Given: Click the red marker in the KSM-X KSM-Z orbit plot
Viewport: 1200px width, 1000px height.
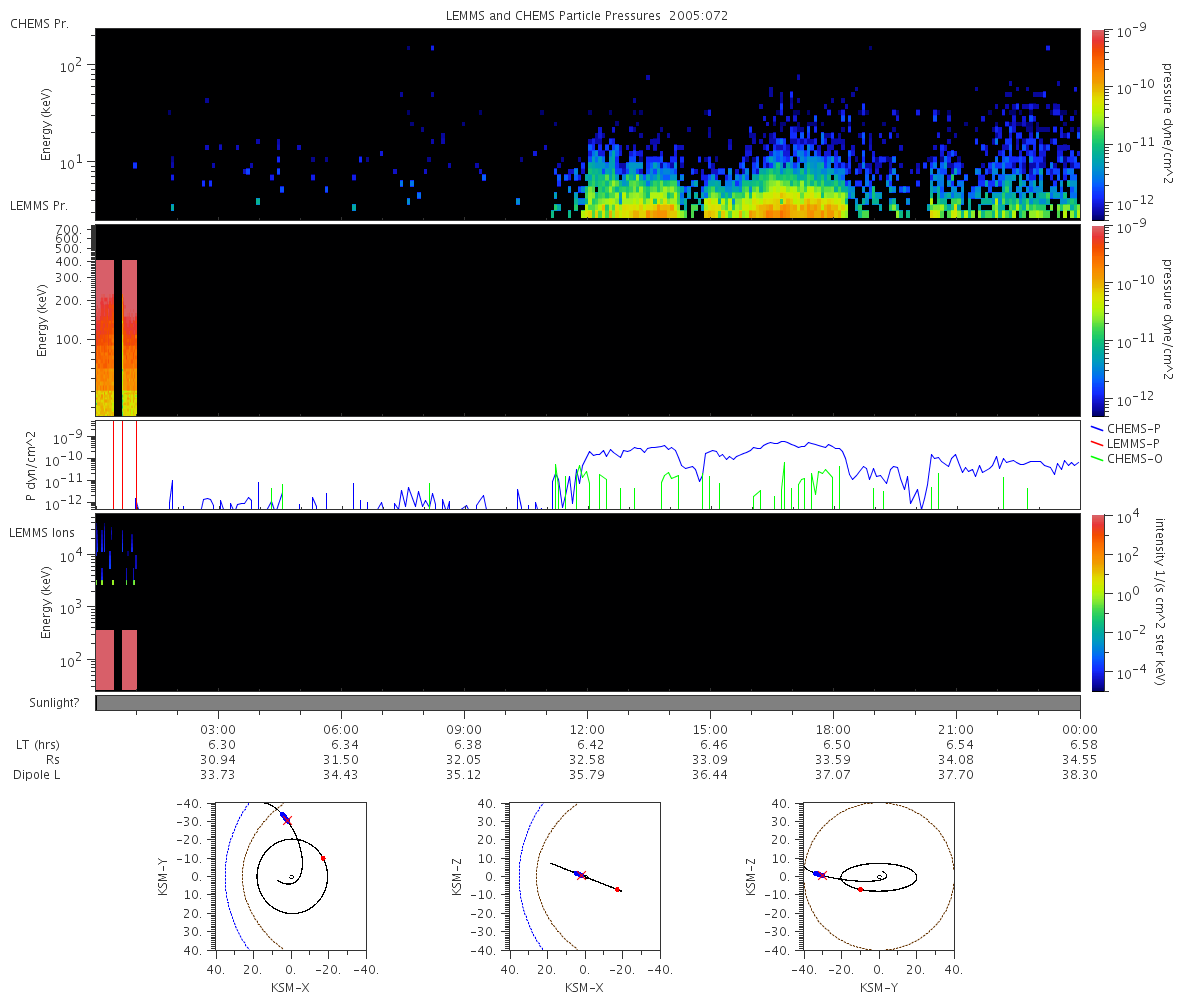Looking at the screenshot, I should click(618, 889).
